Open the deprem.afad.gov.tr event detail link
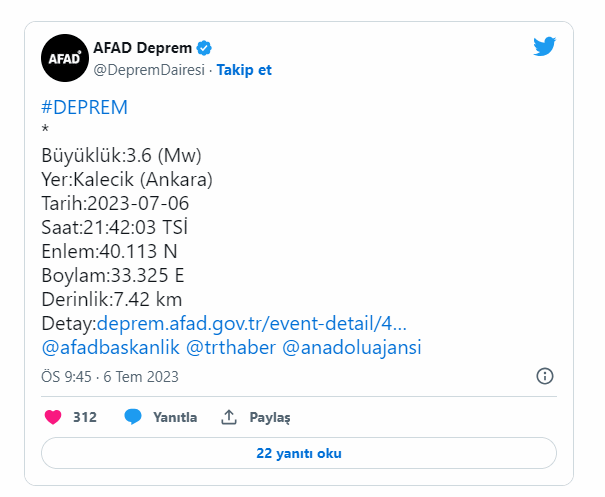 click(252, 323)
